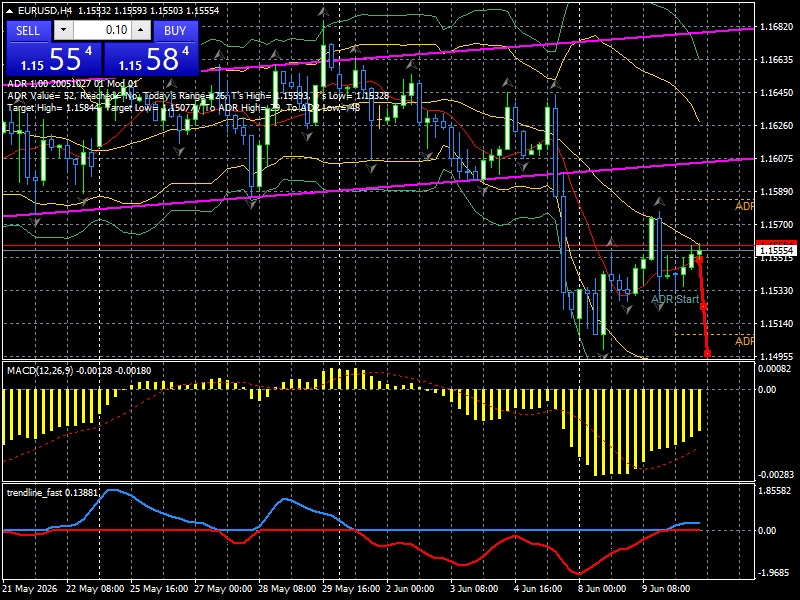Select the middle anchor of red trendline

tap(704, 307)
